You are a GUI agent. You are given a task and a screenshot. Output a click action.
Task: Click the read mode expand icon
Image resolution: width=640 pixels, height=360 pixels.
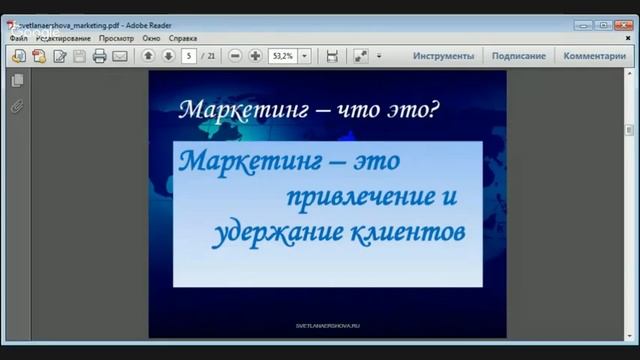click(360, 56)
